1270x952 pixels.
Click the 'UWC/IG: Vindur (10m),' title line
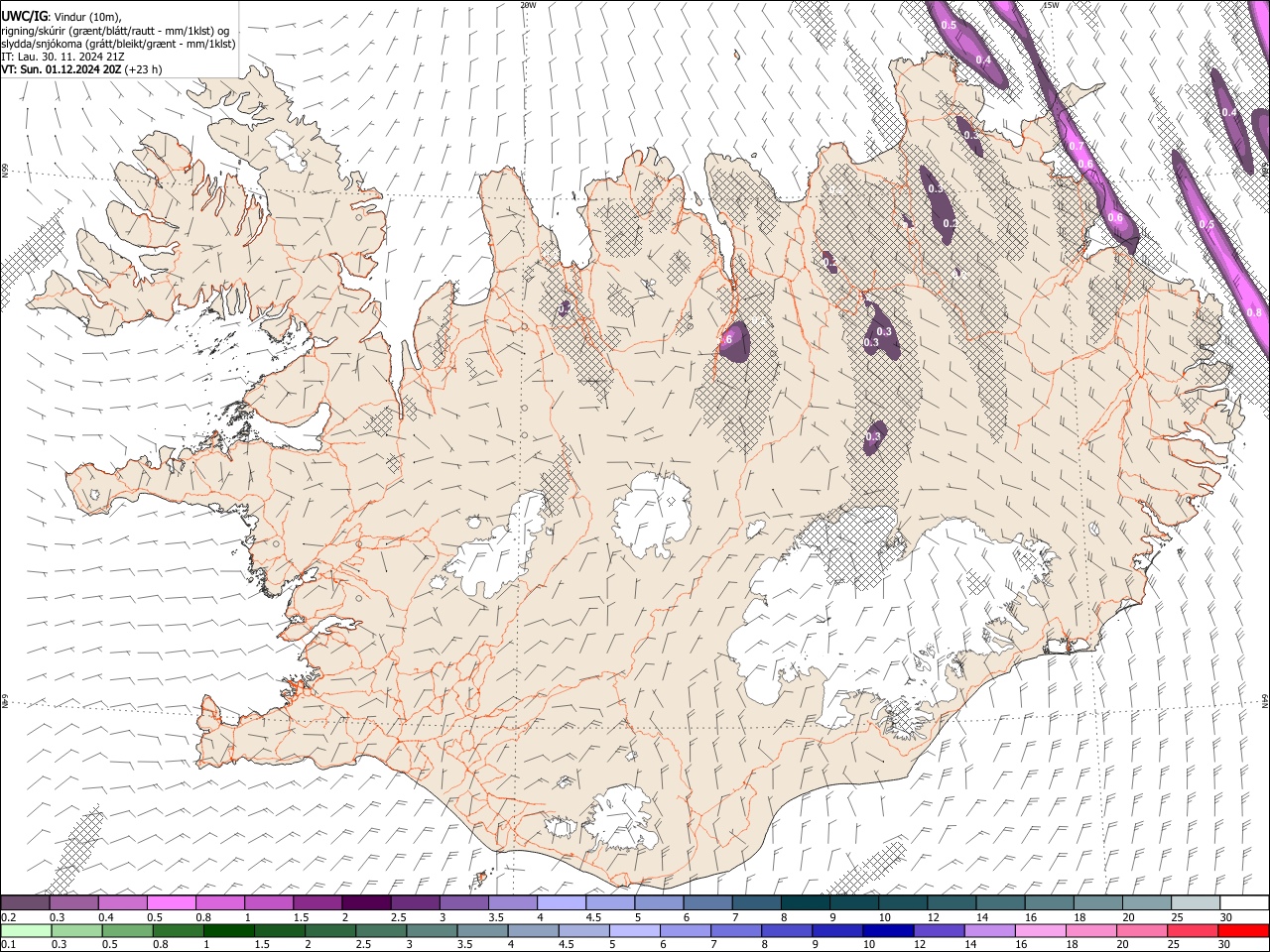click(x=62, y=17)
